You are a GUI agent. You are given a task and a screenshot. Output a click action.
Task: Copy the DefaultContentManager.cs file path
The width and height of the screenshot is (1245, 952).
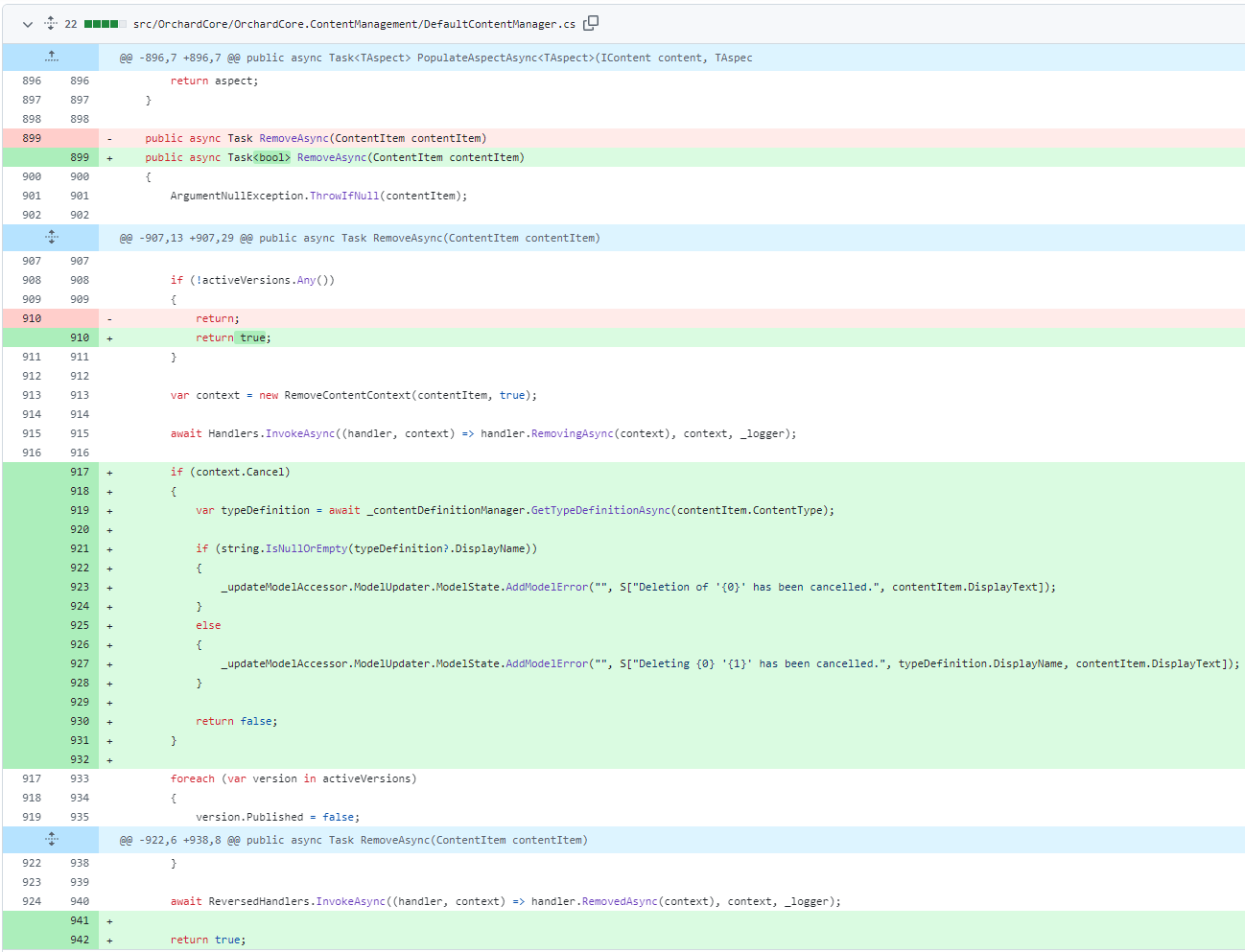[x=591, y=23]
